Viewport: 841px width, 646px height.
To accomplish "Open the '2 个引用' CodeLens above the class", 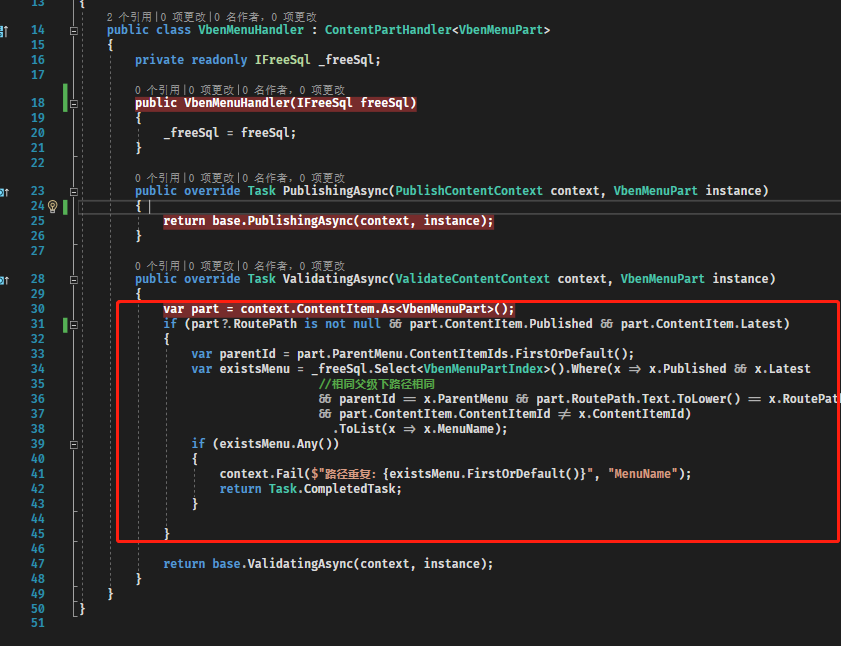I will 129,17.
